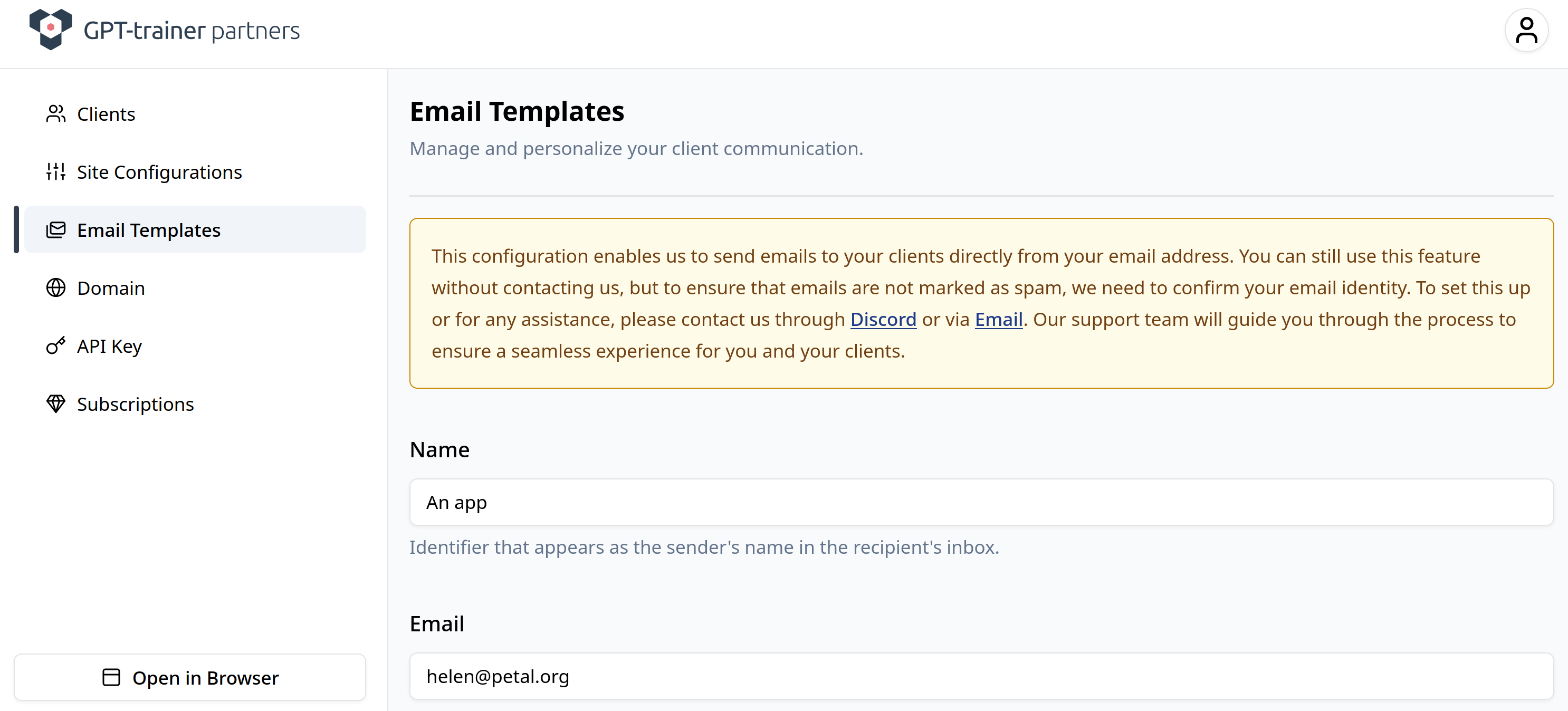Open Site Configurations page
This screenshot has height=711, width=1568.
click(159, 172)
